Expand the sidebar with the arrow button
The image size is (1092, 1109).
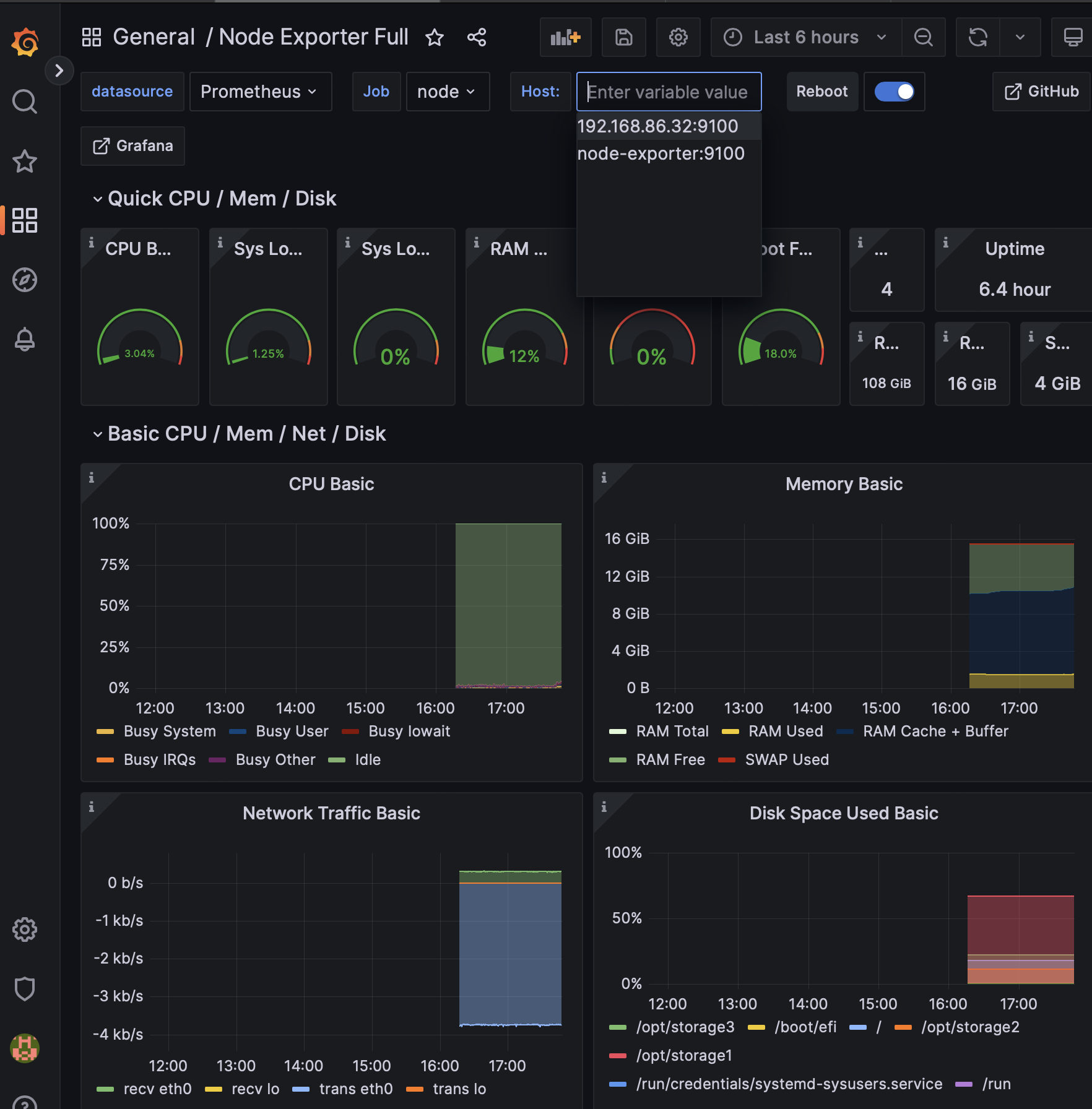tap(59, 71)
